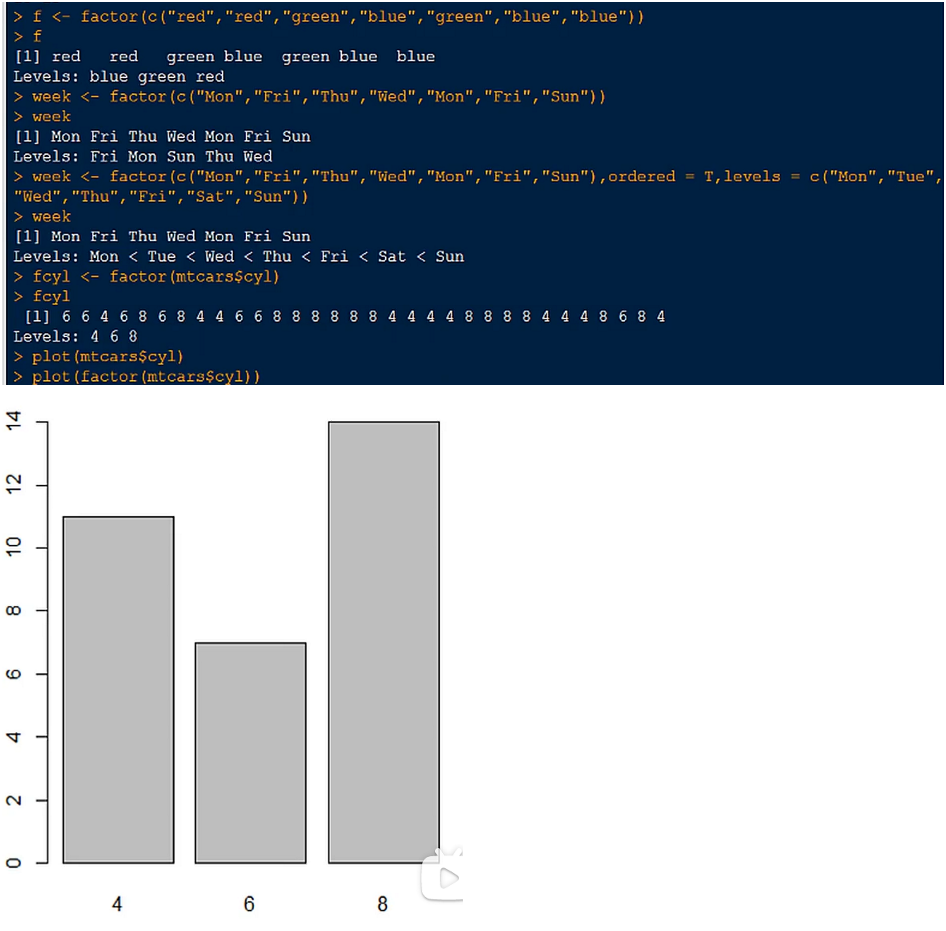Click the output row 'red red green blue'
The image size is (946, 931).
point(224,57)
